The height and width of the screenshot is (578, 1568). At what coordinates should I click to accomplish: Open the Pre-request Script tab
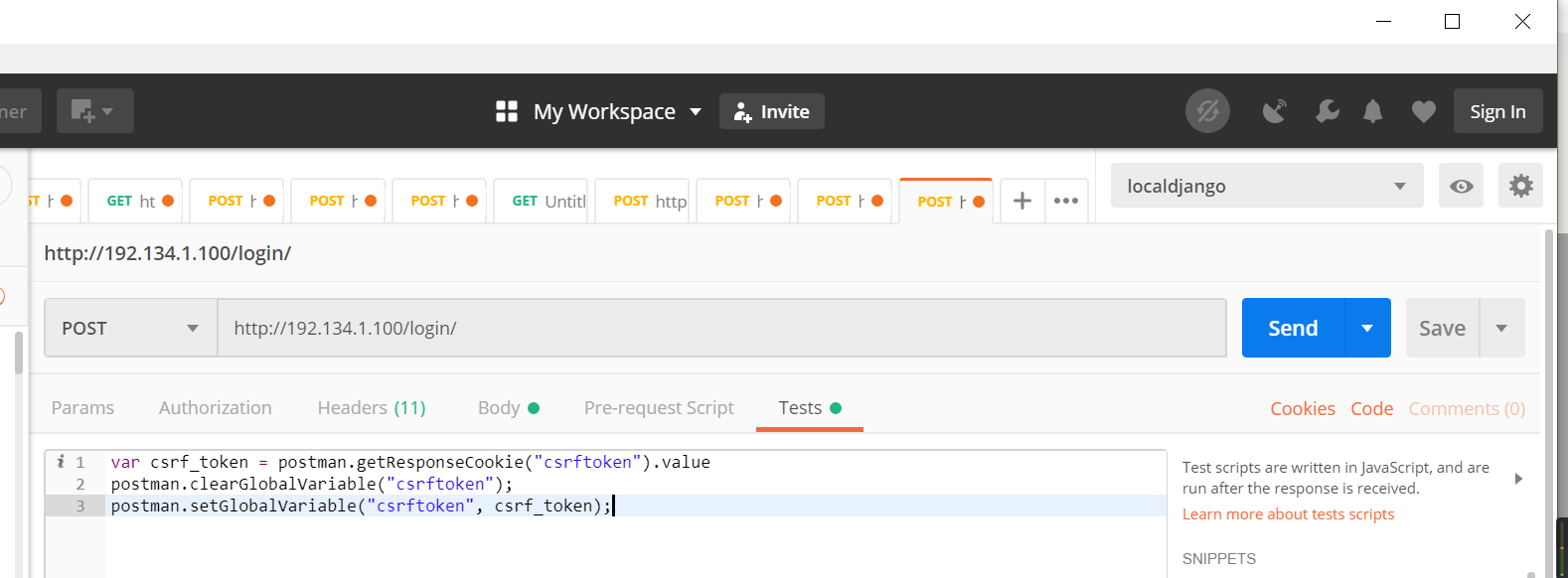point(659,408)
